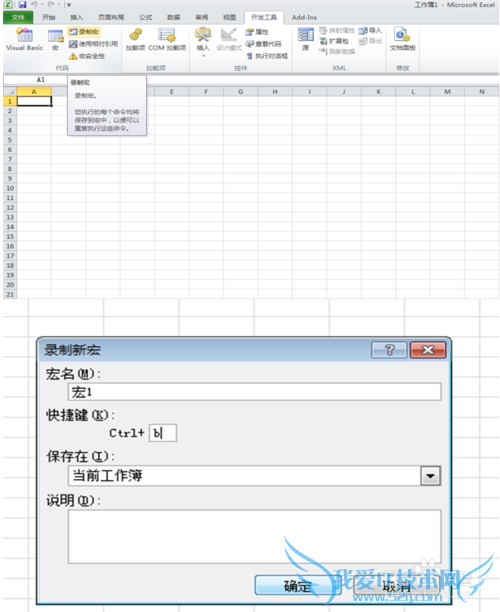Click View Code (查看代码)

click(x=263, y=44)
